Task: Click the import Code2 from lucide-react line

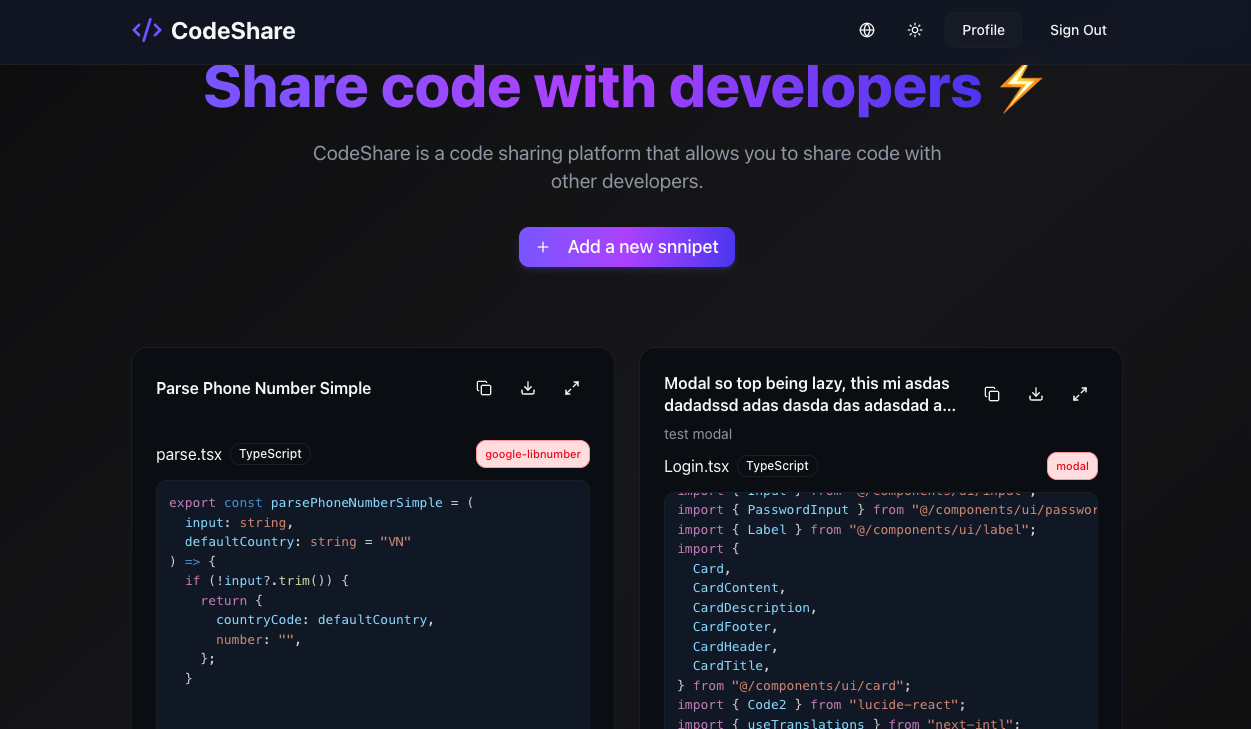Action: (x=822, y=705)
